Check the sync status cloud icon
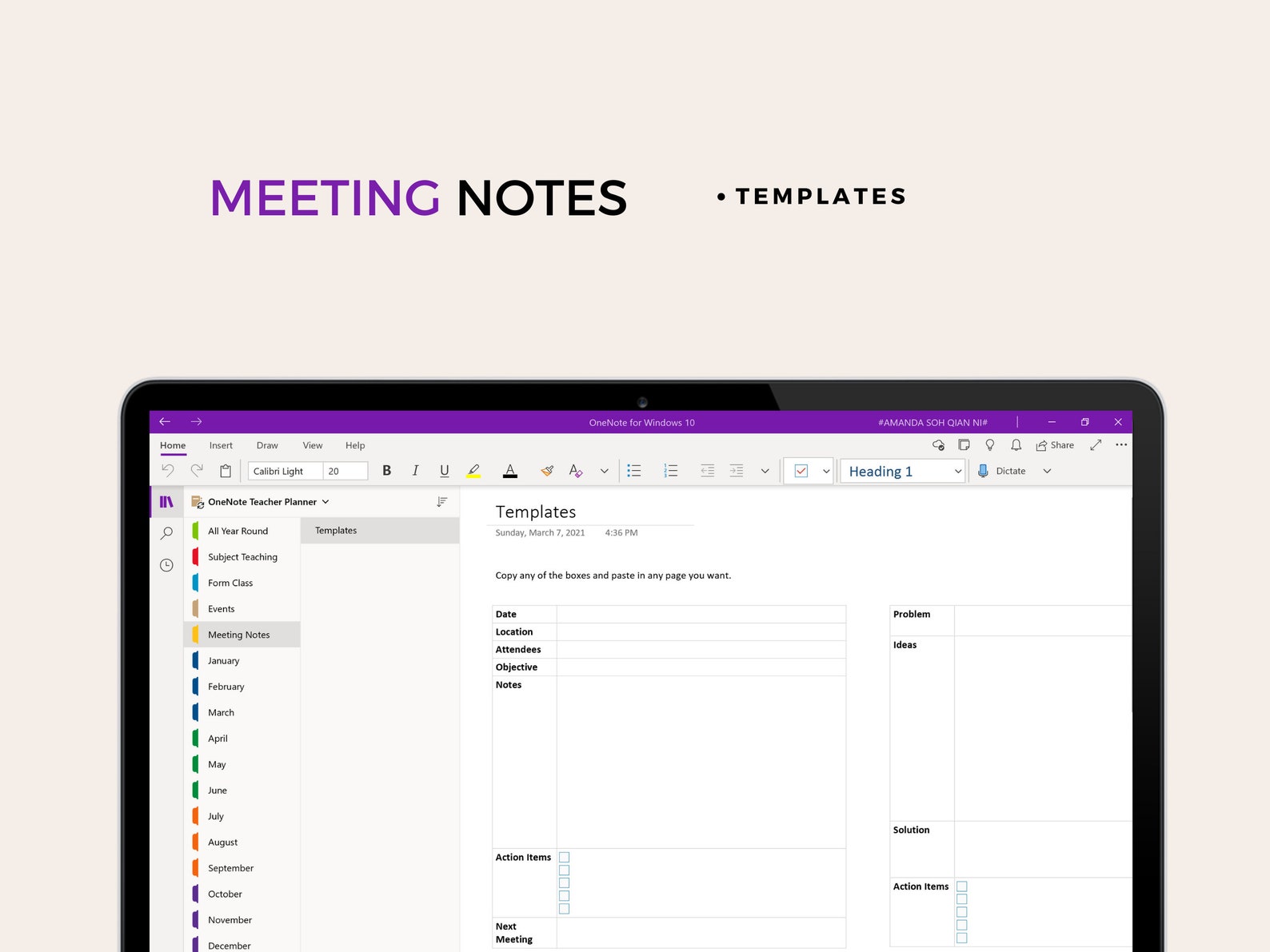The image size is (1270, 952). [938, 445]
